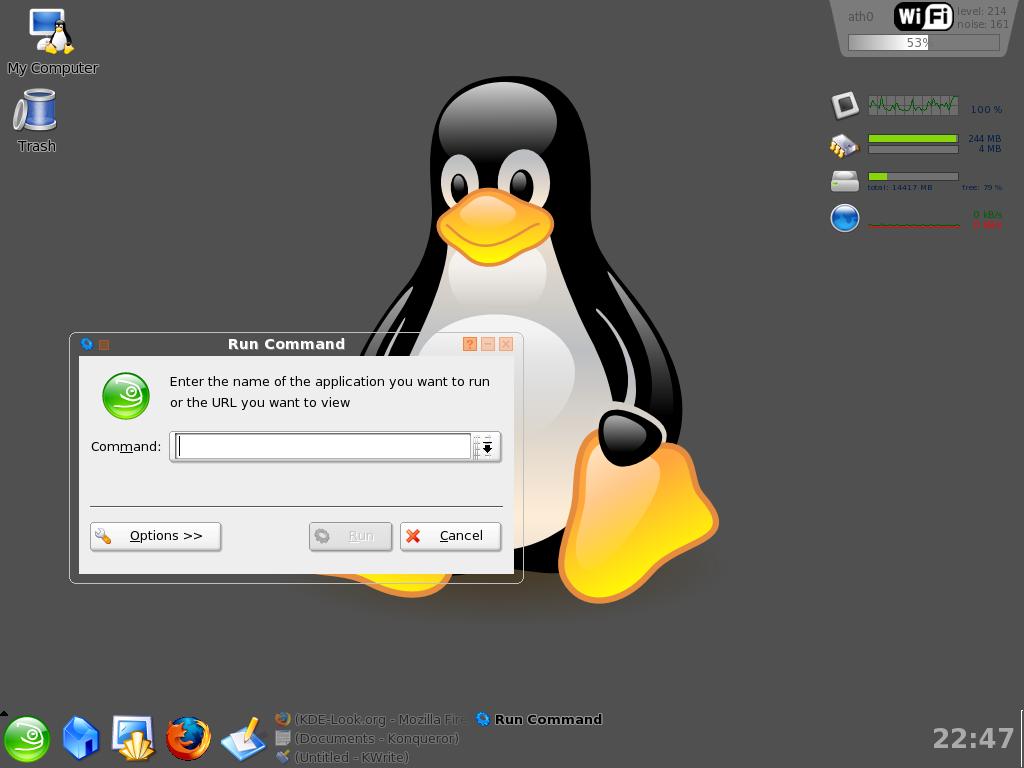The width and height of the screenshot is (1024, 768).
Task: Click the total: 14417 MB disk text
Action: [900, 187]
